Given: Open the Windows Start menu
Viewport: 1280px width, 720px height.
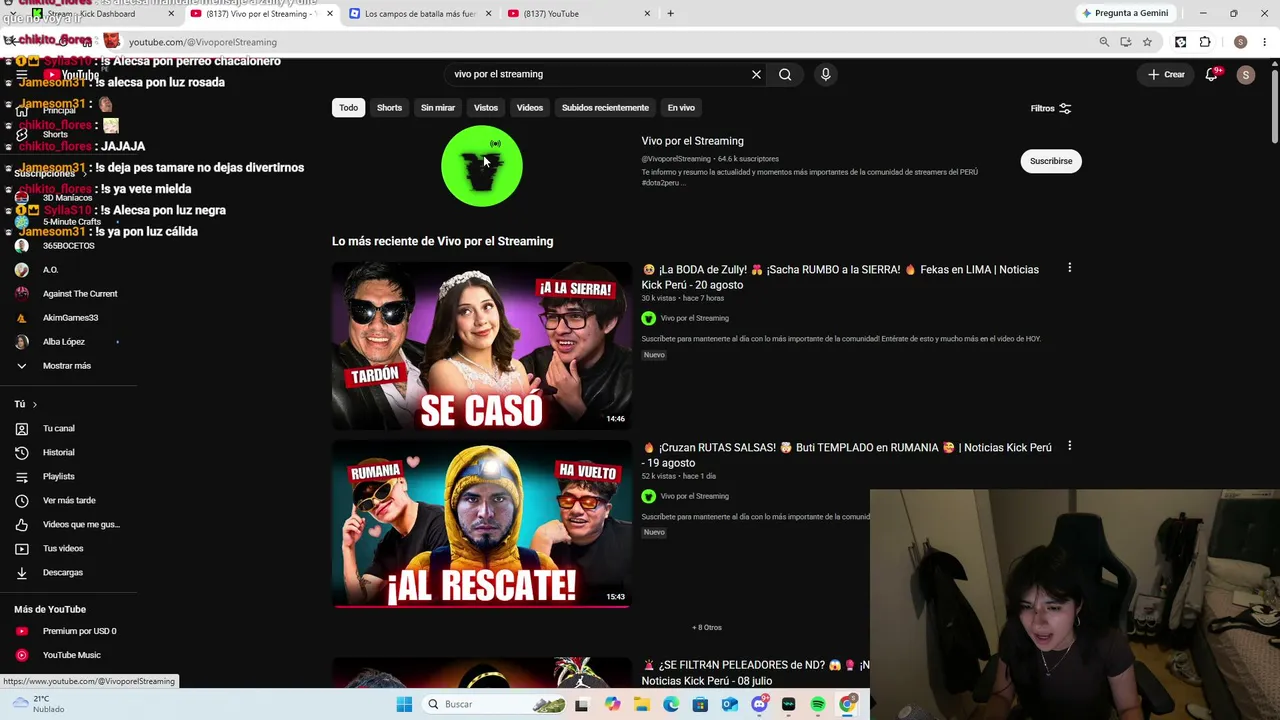Looking at the screenshot, I should [404, 704].
